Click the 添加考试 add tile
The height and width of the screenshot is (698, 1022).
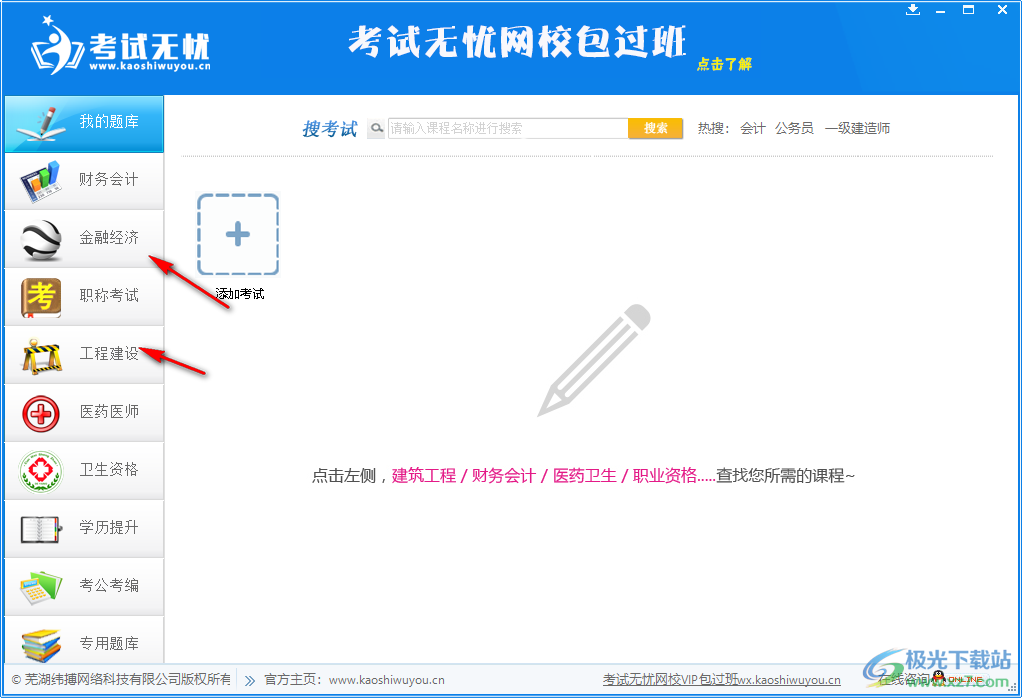coord(237,235)
